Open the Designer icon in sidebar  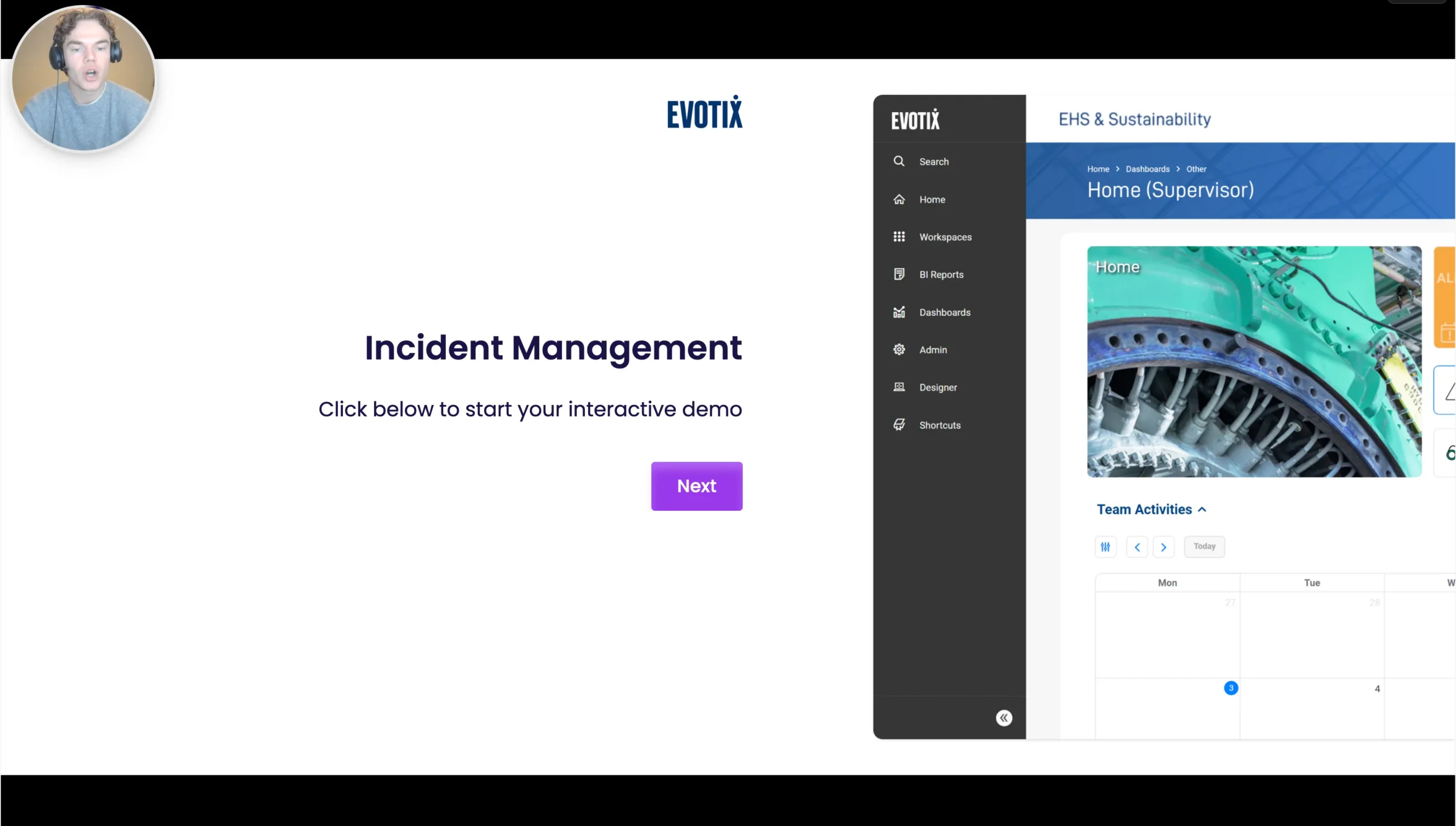pos(899,387)
